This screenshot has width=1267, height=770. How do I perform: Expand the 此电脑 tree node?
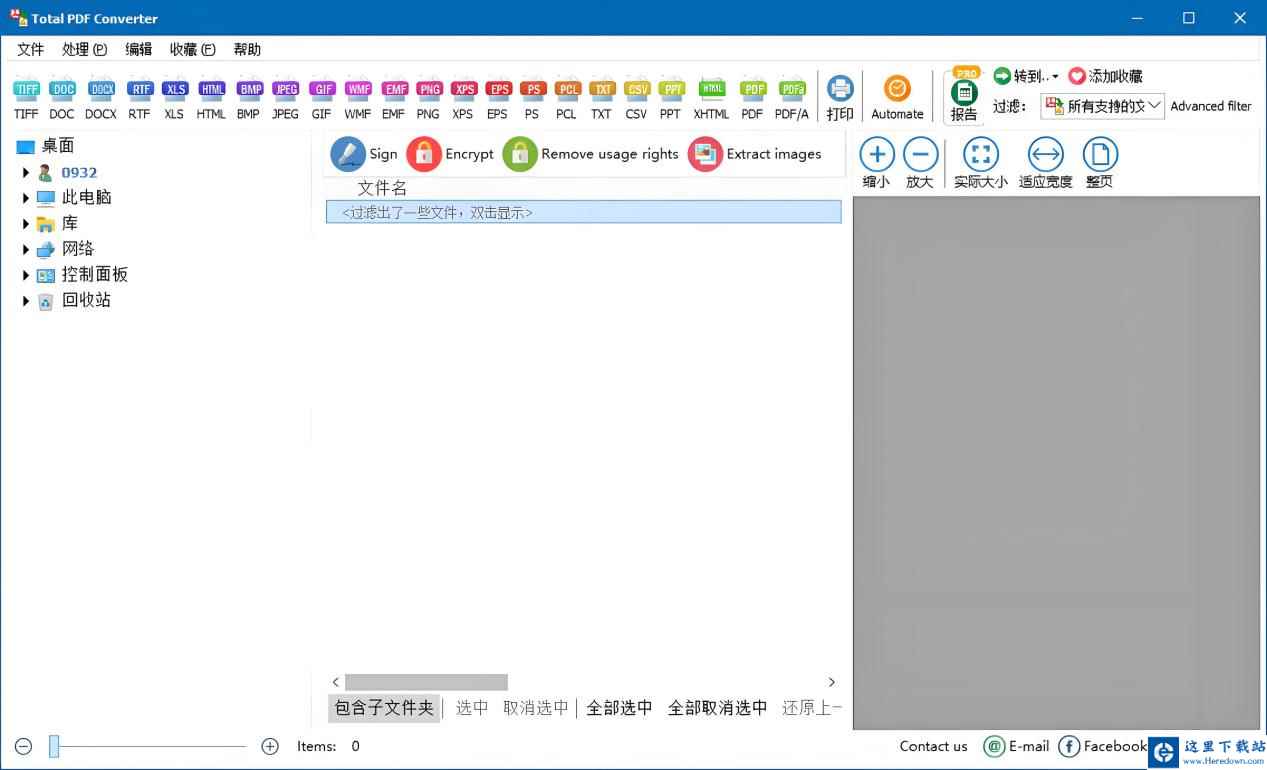click(x=26, y=198)
